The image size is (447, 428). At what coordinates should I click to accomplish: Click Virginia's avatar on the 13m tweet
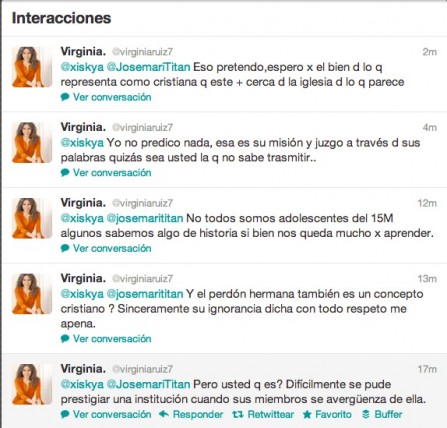(32, 294)
